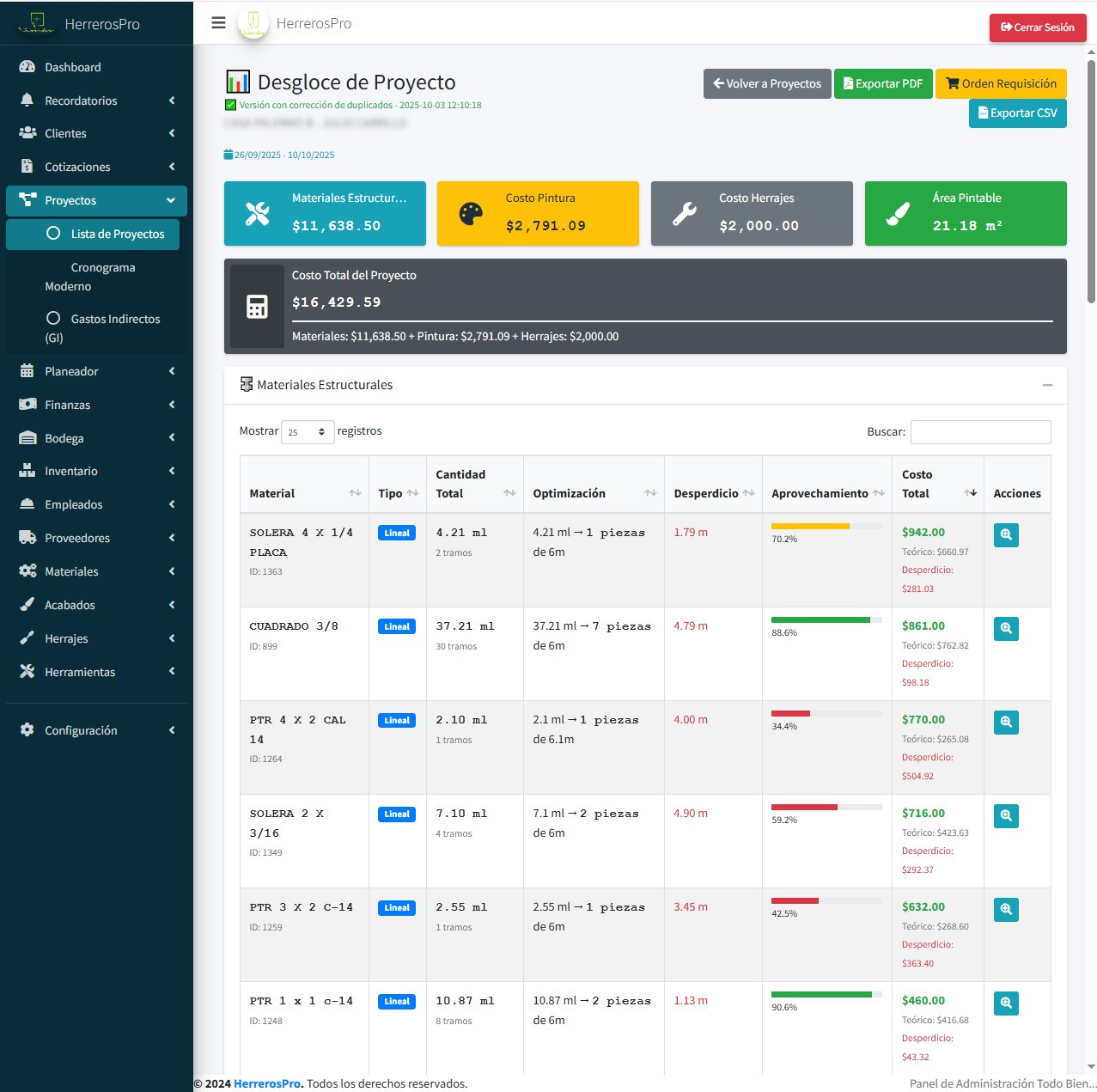The image size is (1097, 1092).
Task: Collapse the Materiales Estructurales panel
Action: pyautogui.click(x=1047, y=385)
